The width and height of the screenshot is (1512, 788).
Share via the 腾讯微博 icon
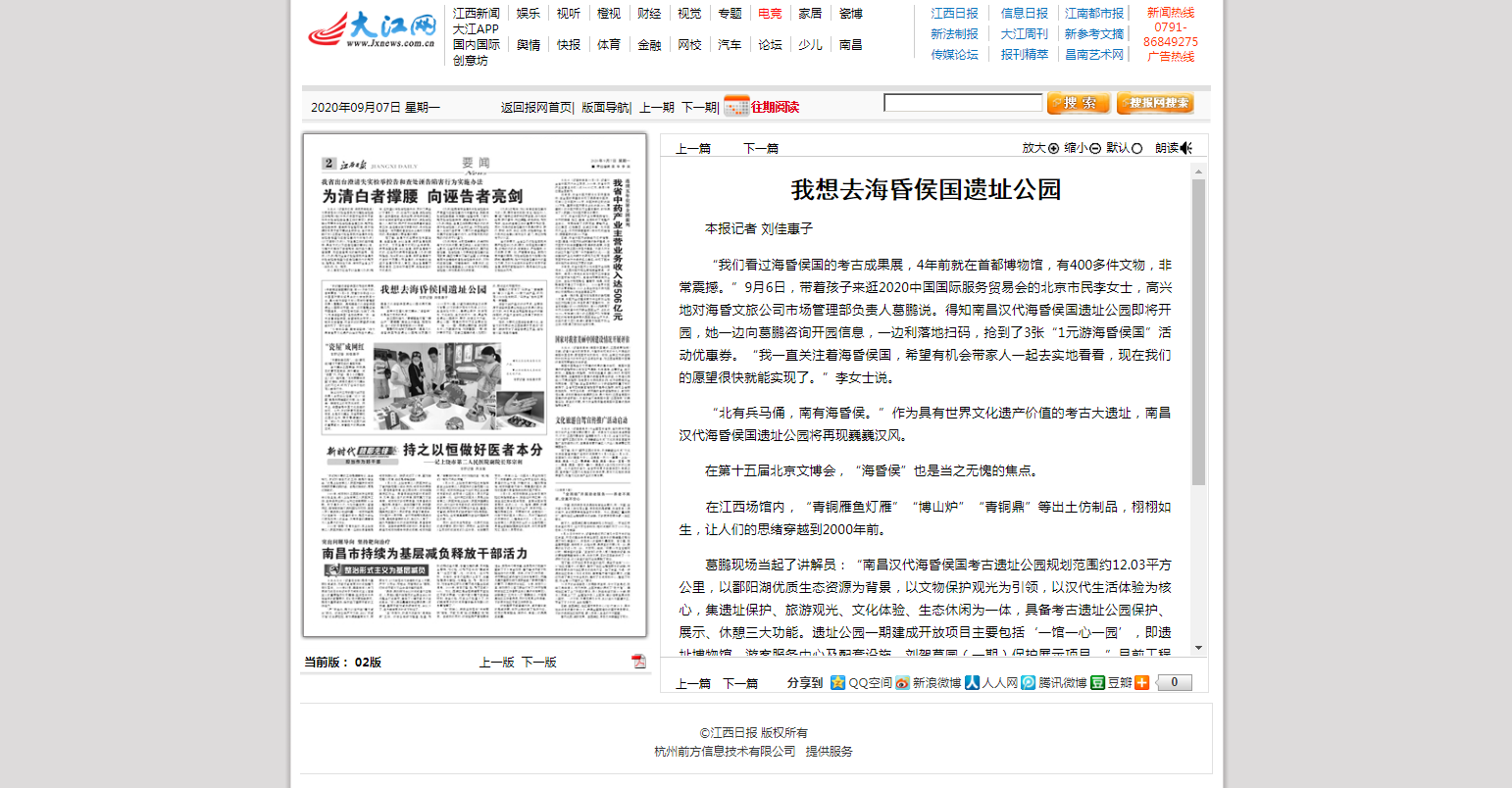(1028, 682)
